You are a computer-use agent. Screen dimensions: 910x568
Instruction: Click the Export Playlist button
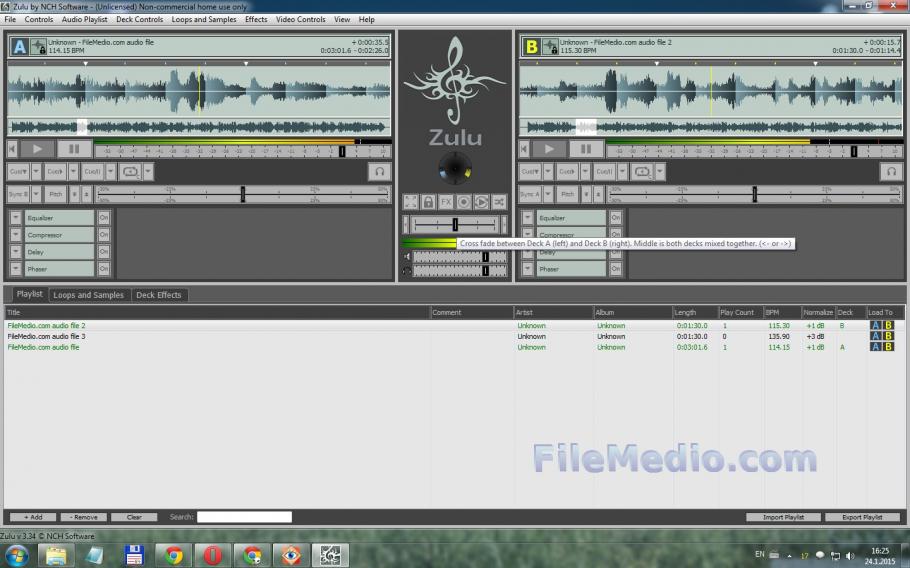862,517
